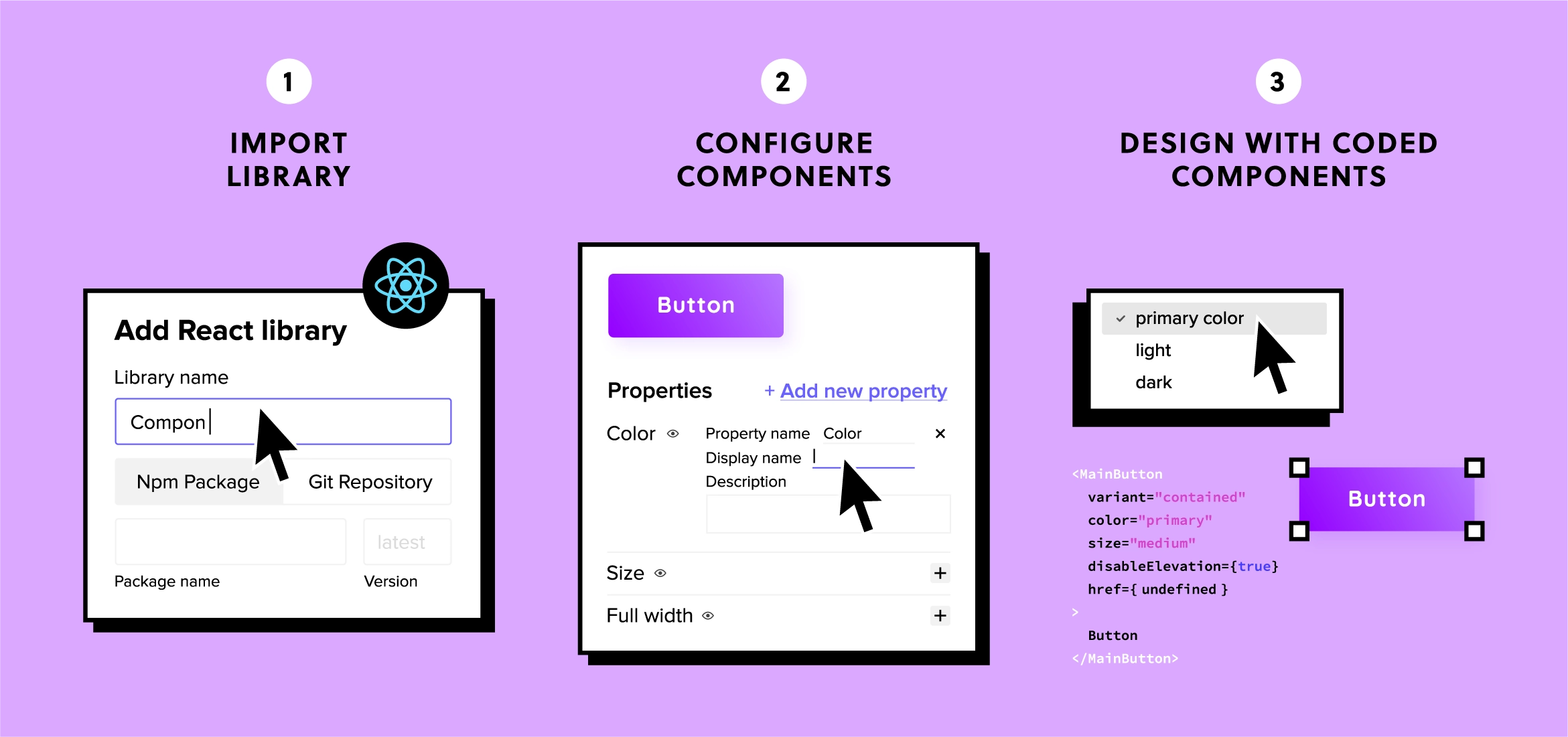Click Add new property link
This screenshot has height=737, width=1568.
(x=855, y=390)
